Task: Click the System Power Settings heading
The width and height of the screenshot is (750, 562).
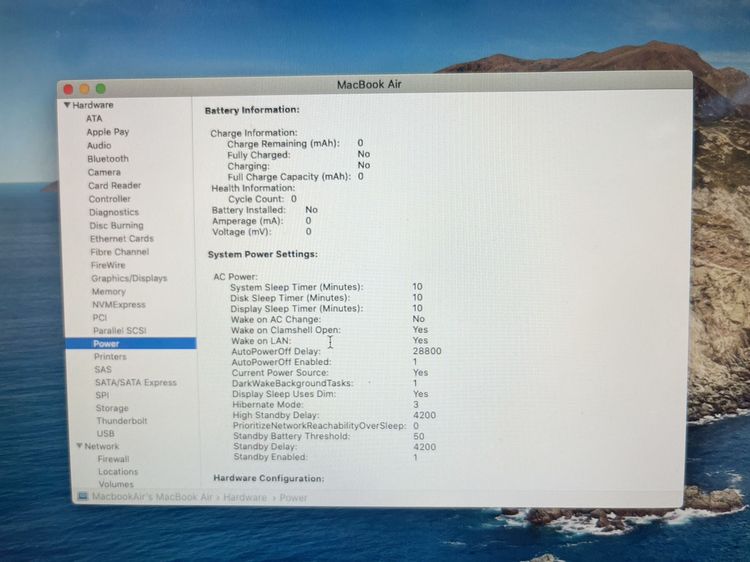Action: (263, 254)
